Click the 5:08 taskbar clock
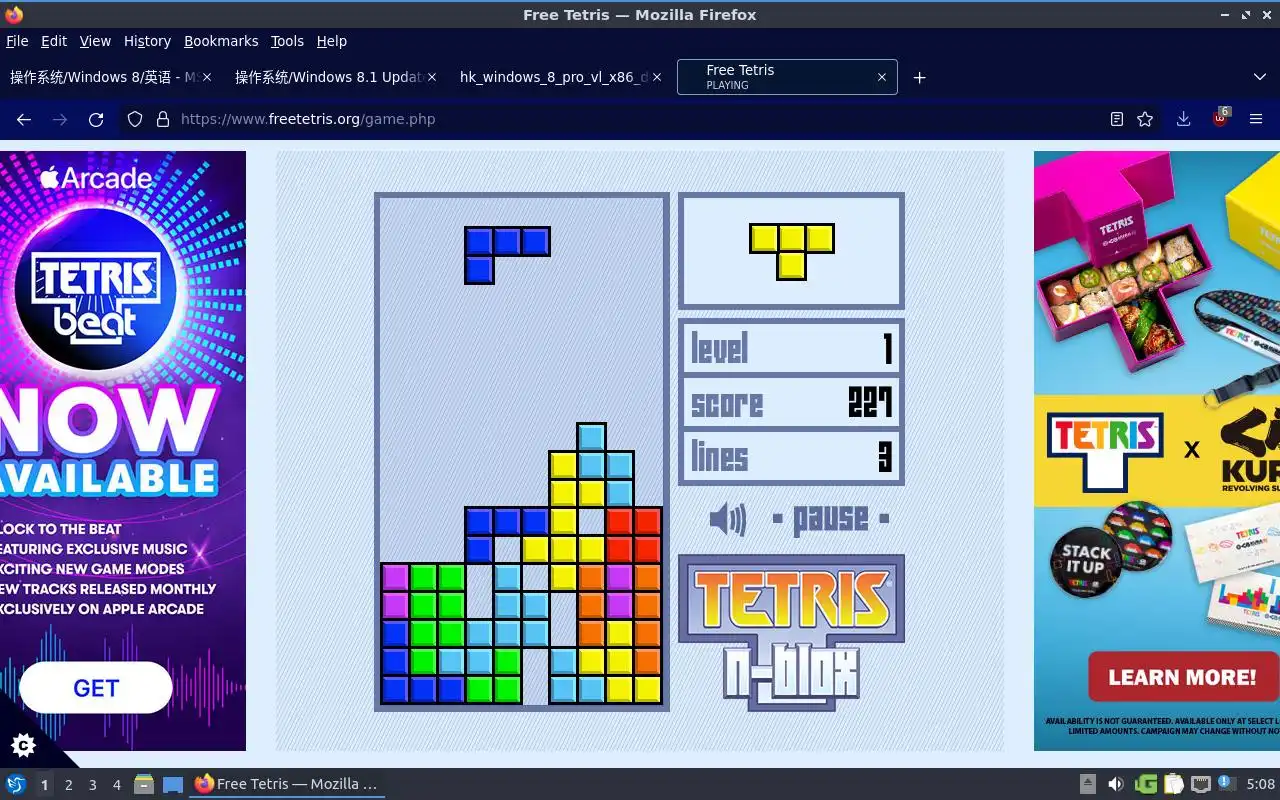 click(x=1260, y=784)
